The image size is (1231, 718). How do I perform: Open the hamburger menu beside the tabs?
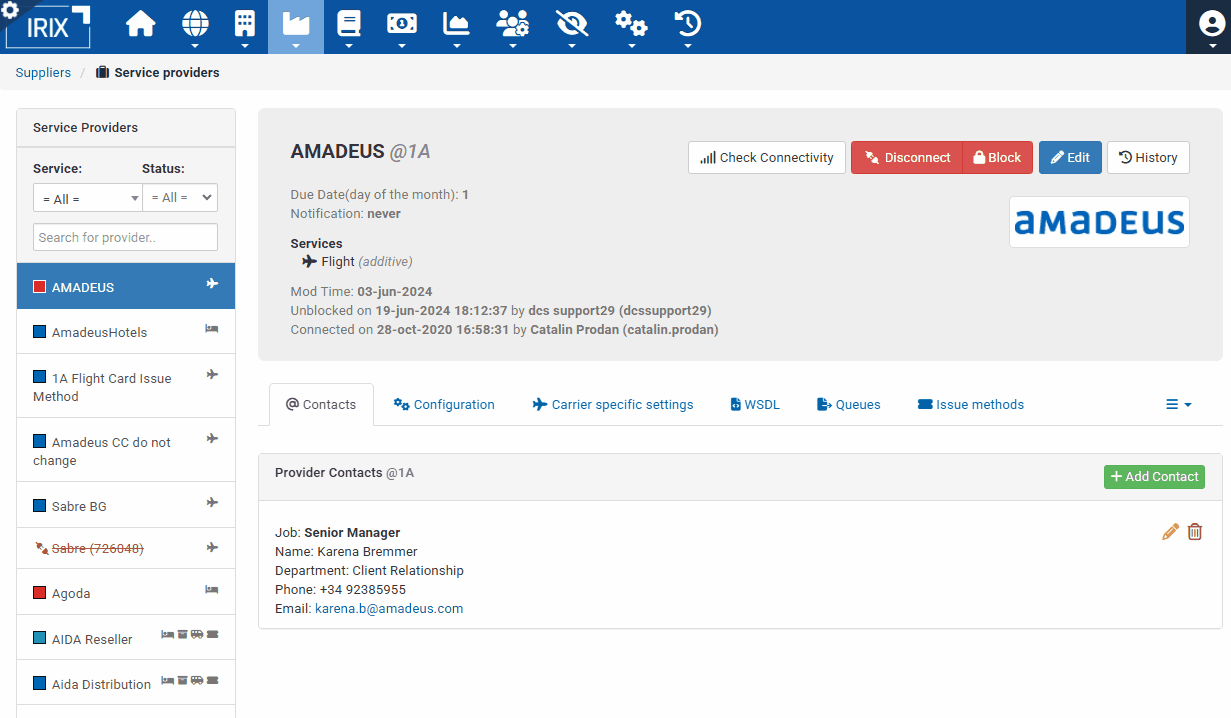coord(1178,404)
